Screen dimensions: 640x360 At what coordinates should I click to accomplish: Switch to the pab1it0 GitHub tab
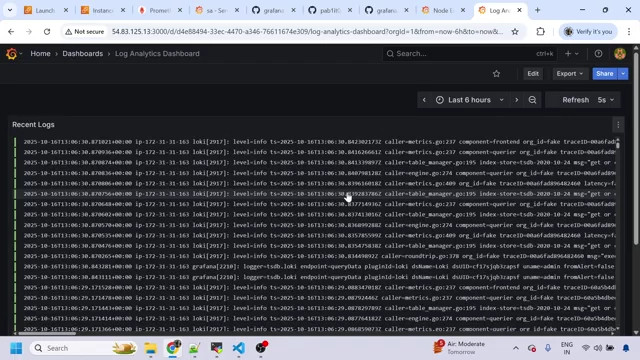pyautogui.click(x=330, y=10)
